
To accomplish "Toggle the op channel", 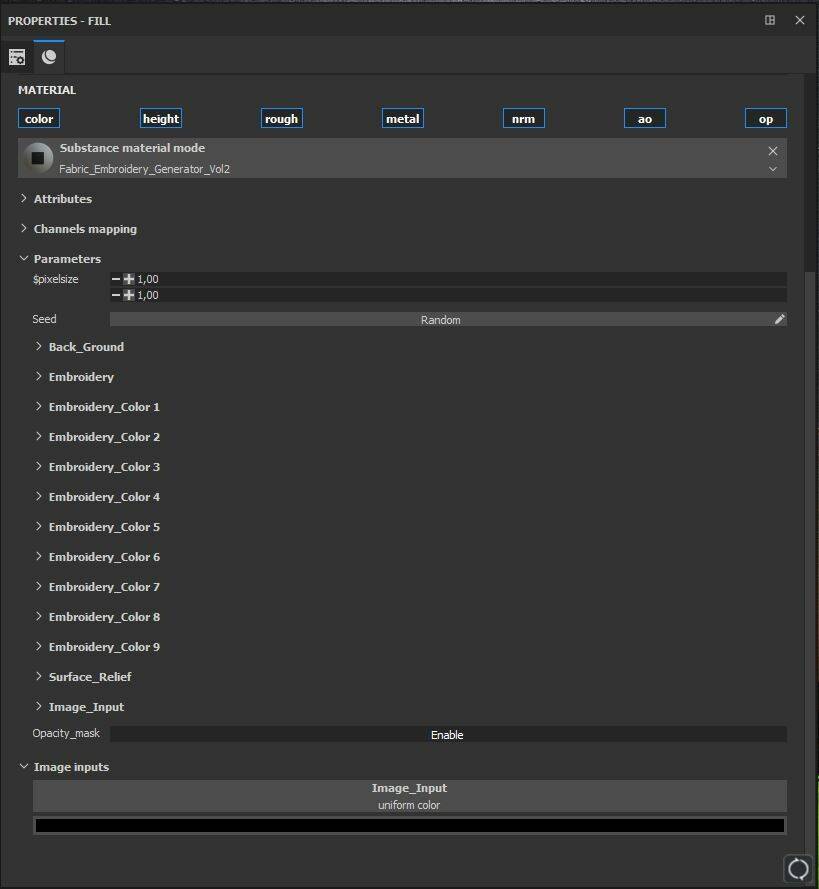I will click(x=766, y=118).
